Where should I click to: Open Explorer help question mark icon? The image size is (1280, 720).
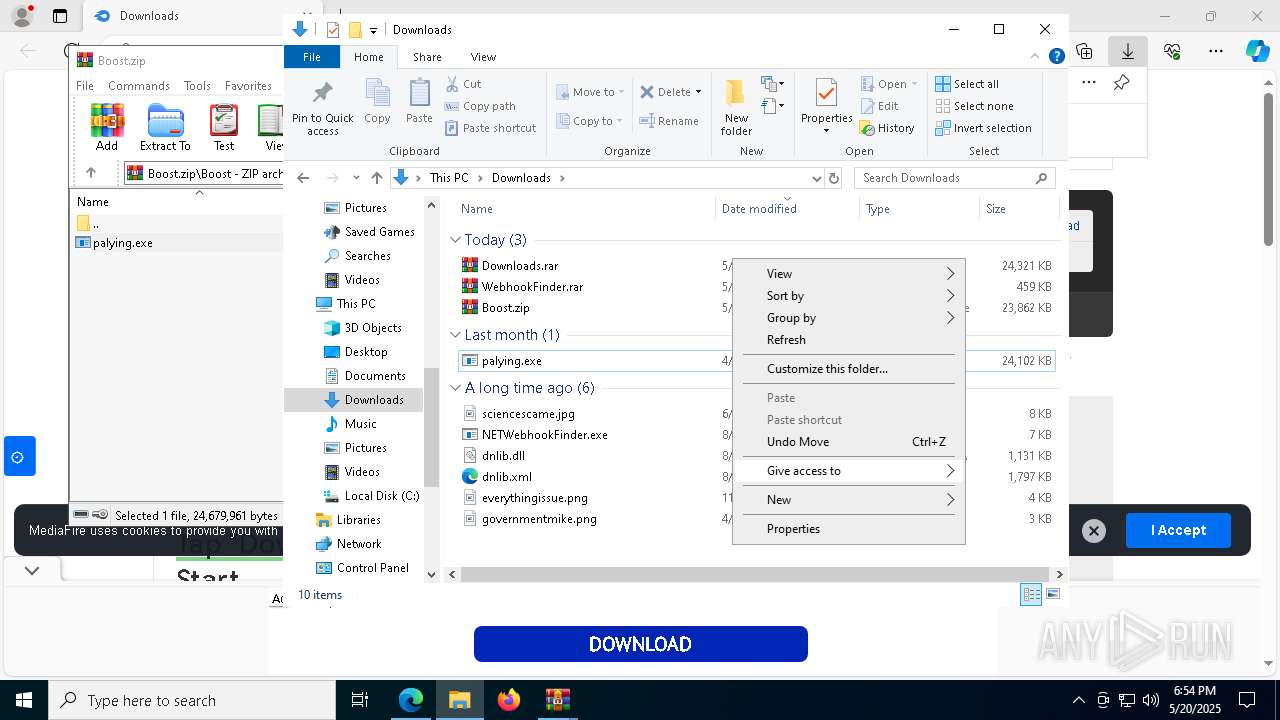[1056, 57]
